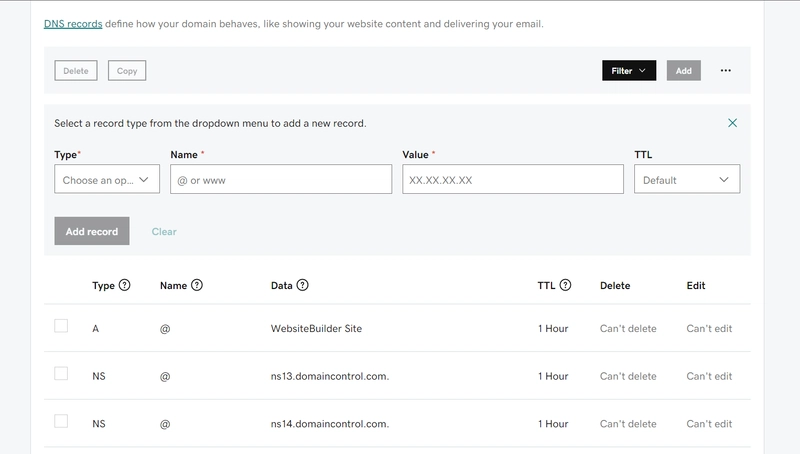The height and width of the screenshot is (454, 800).
Task: Click the help icon next to Data column
Action: click(x=303, y=285)
